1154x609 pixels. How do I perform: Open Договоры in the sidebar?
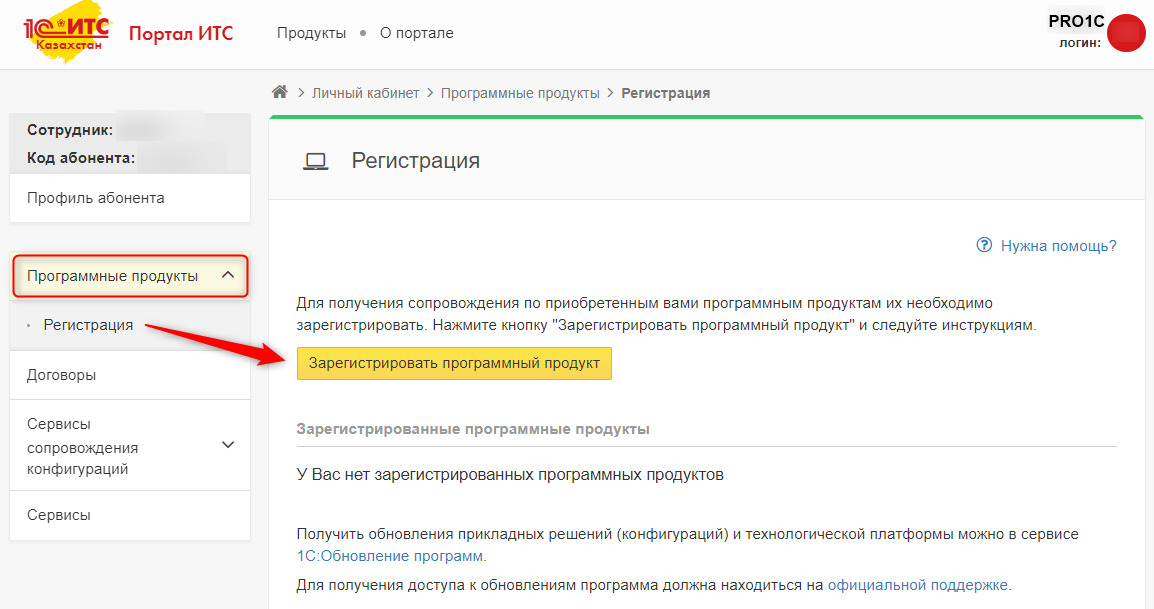click(x=61, y=375)
